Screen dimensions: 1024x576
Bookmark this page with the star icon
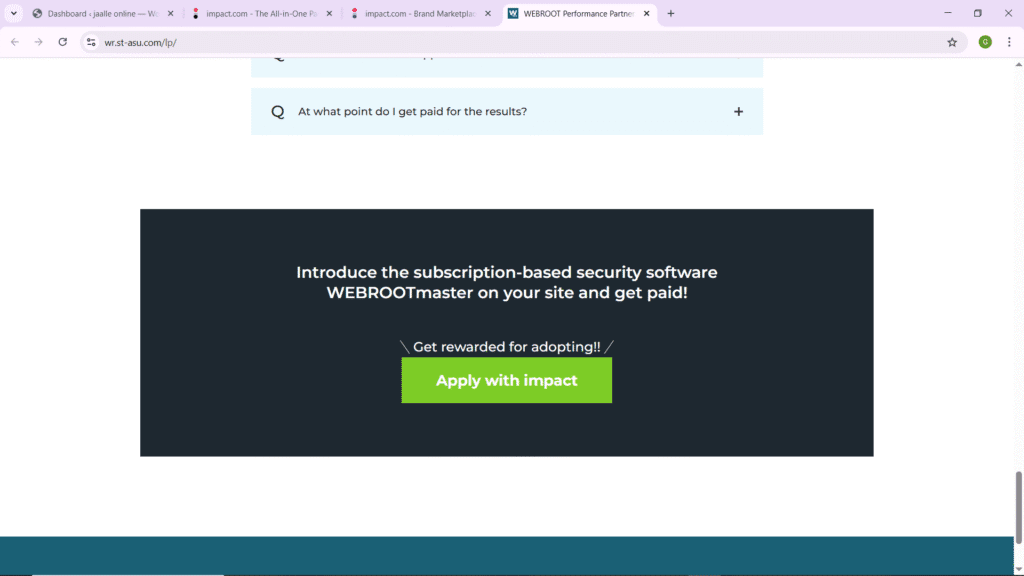point(952,42)
